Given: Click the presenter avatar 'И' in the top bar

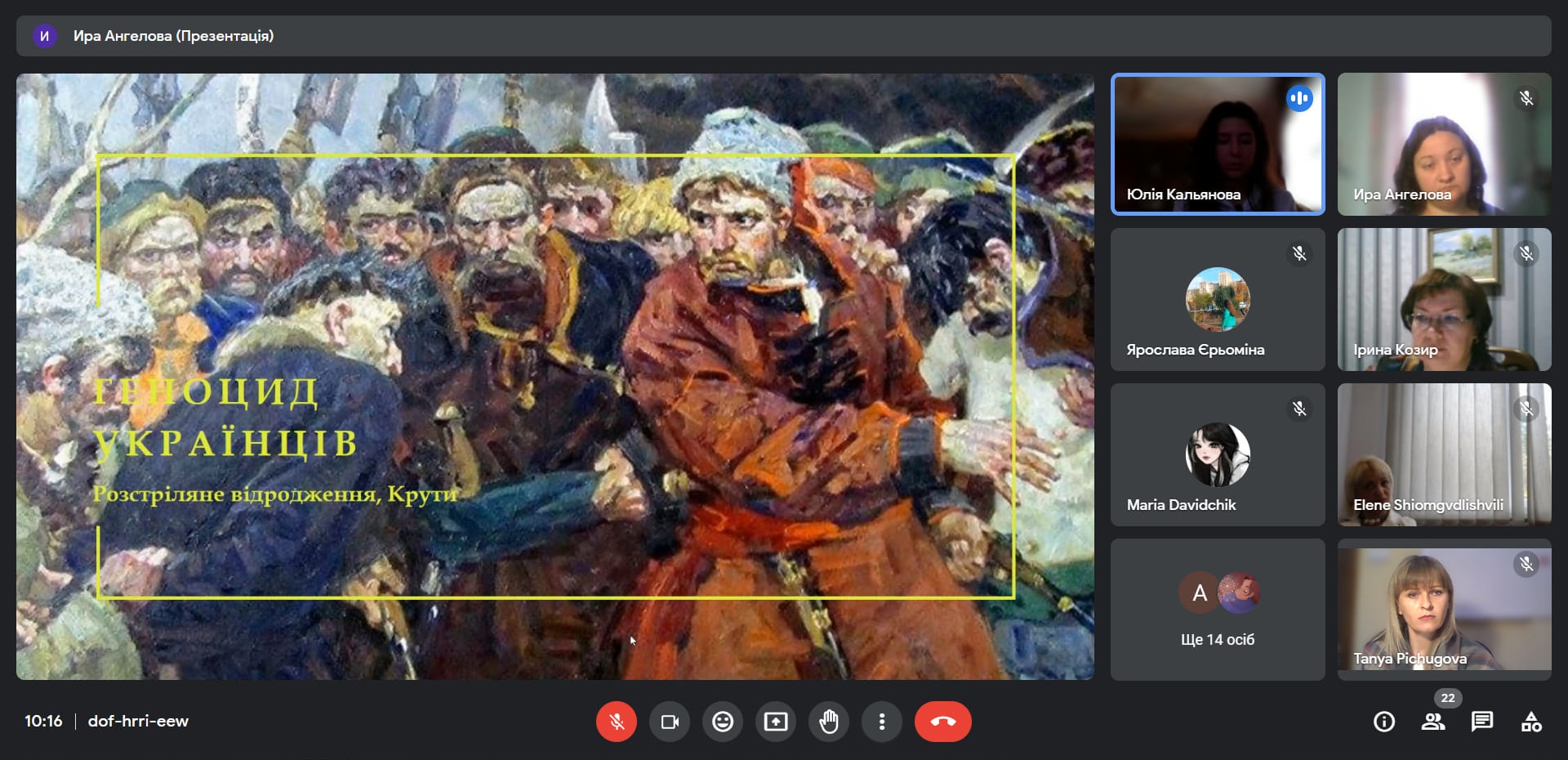Looking at the screenshot, I should tap(44, 36).
